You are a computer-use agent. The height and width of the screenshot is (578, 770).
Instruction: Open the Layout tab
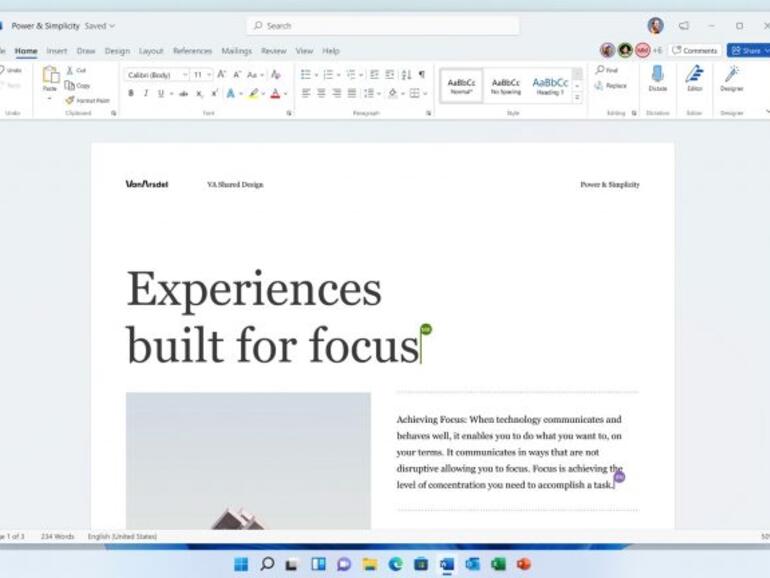[x=151, y=51]
